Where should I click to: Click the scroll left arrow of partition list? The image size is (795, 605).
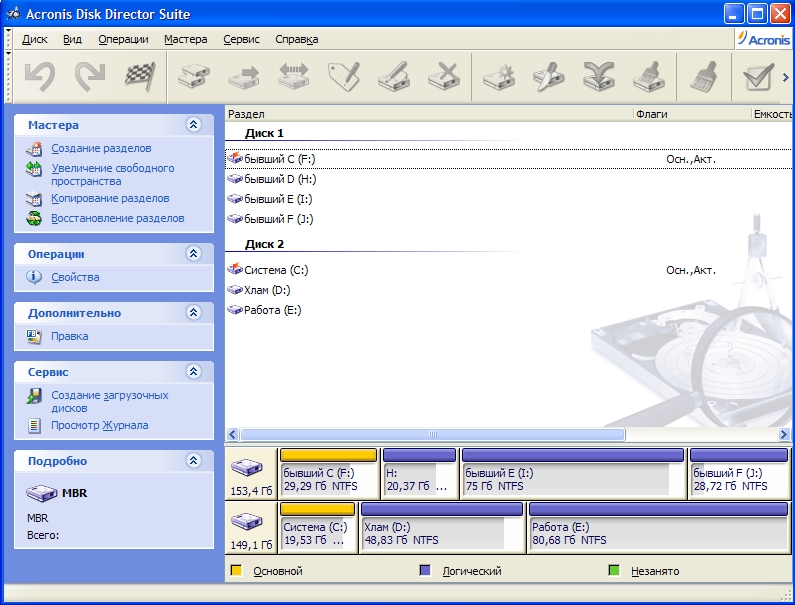point(232,435)
